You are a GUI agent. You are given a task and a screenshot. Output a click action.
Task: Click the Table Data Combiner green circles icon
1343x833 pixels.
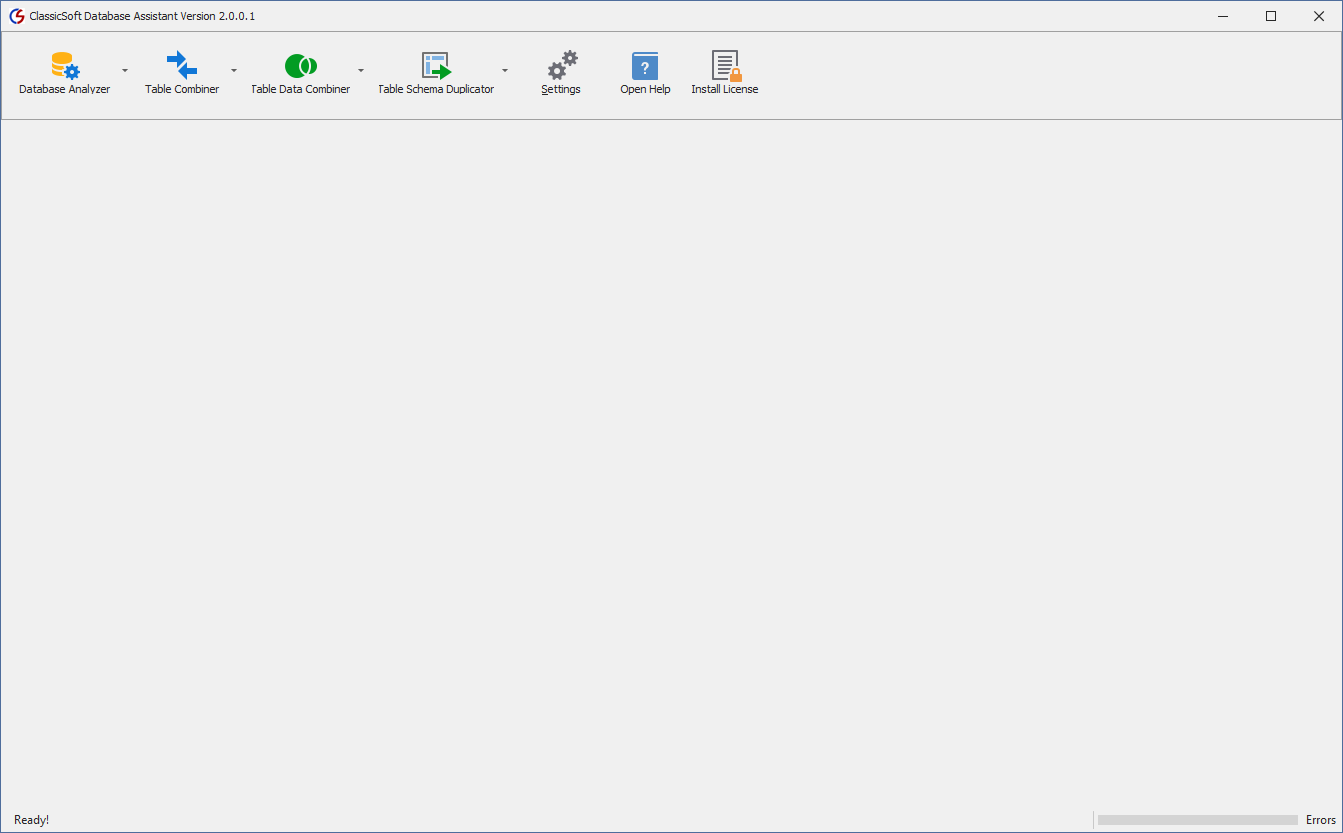click(x=300, y=66)
